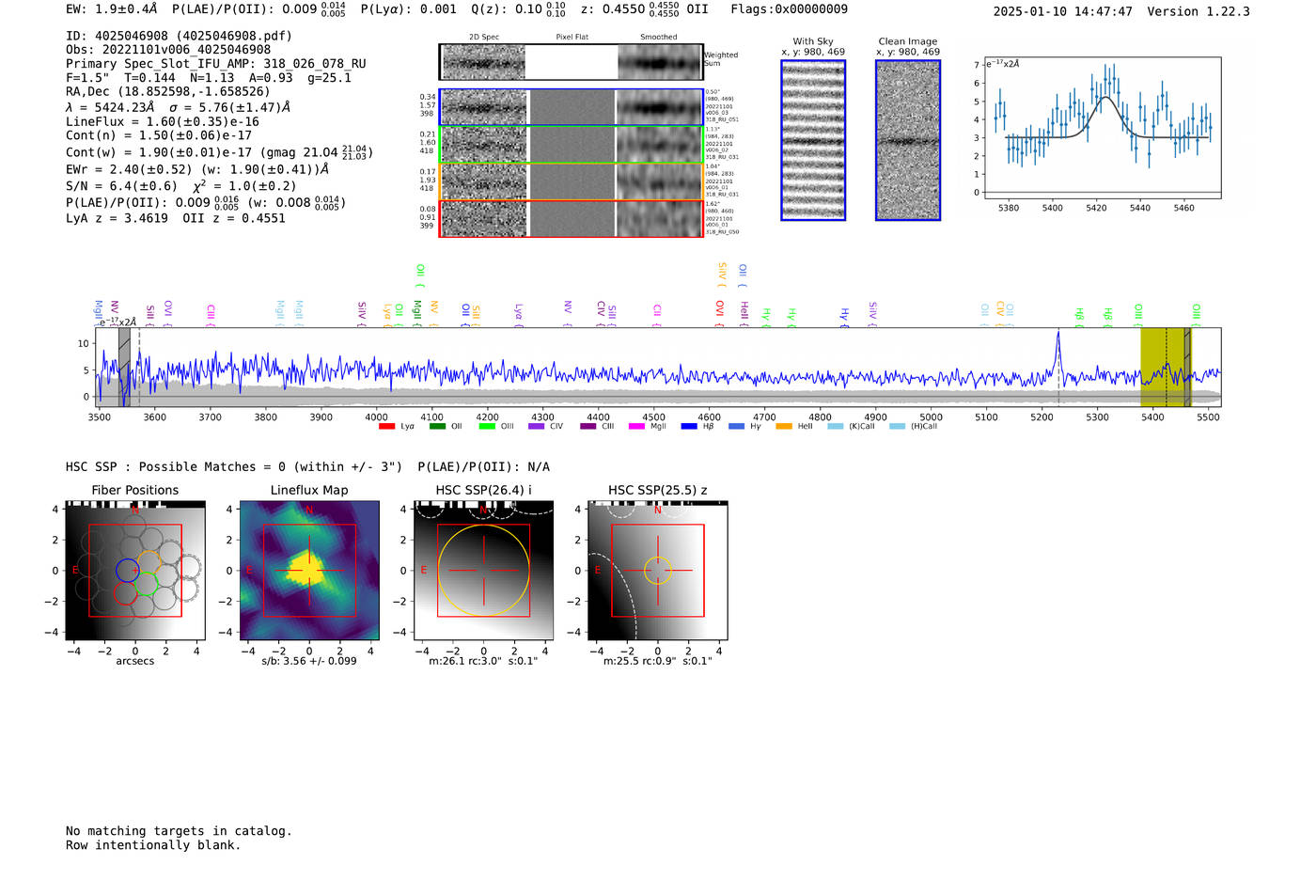Click the Obs: 20221101v006_4025046908 line
Image resolution: width=1316 pixels, height=896 pixels.
(168, 50)
